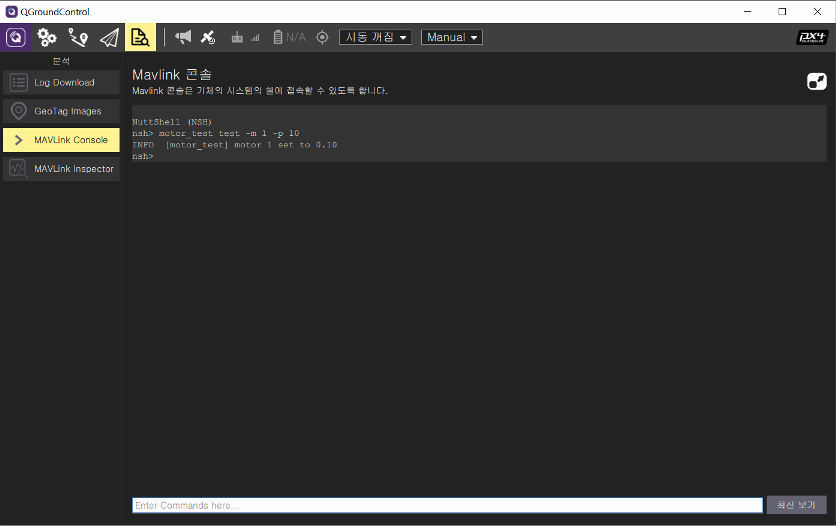Image resolution: width=836 pixels, height=526 pixels.
Task: Show vehicle messages megaphone icon
Action: [183, 37]
